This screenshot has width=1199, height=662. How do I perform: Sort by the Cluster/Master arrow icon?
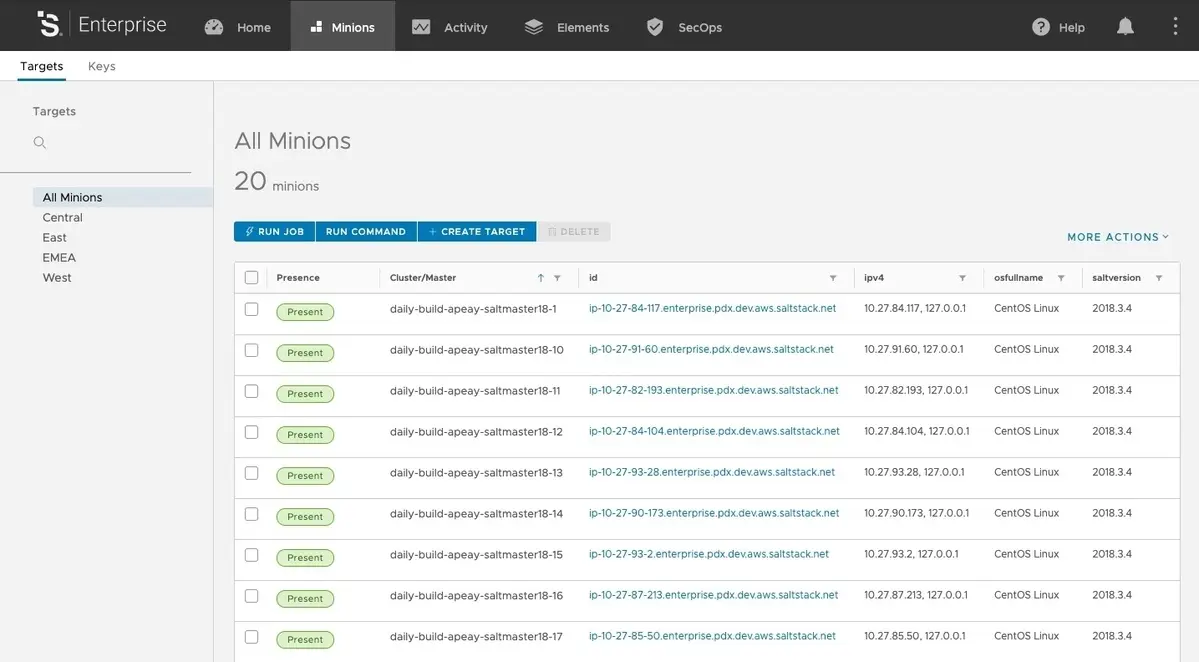(541, 277)
